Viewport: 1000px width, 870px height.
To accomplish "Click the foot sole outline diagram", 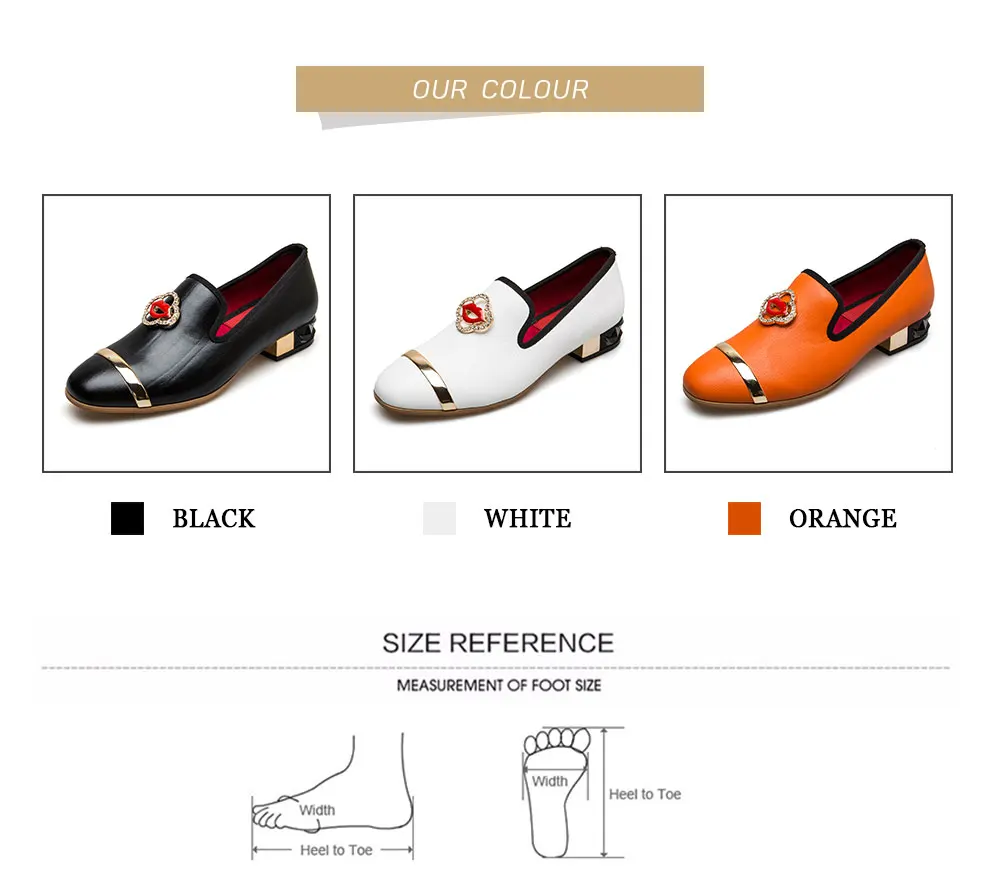I will tap(555, 792).
